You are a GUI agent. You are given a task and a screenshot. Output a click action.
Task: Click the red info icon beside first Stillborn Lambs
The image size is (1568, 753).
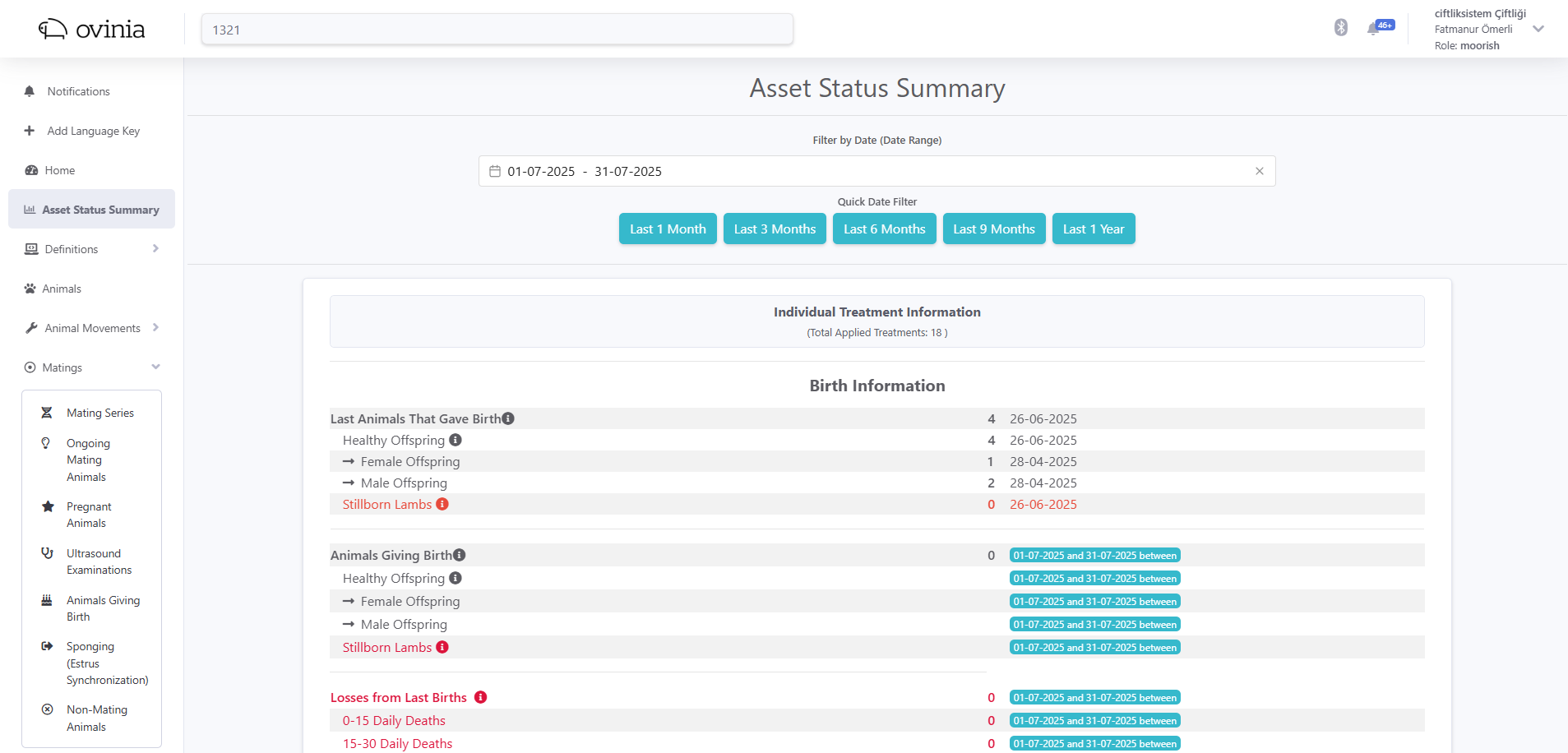click(x=442, y=504)
